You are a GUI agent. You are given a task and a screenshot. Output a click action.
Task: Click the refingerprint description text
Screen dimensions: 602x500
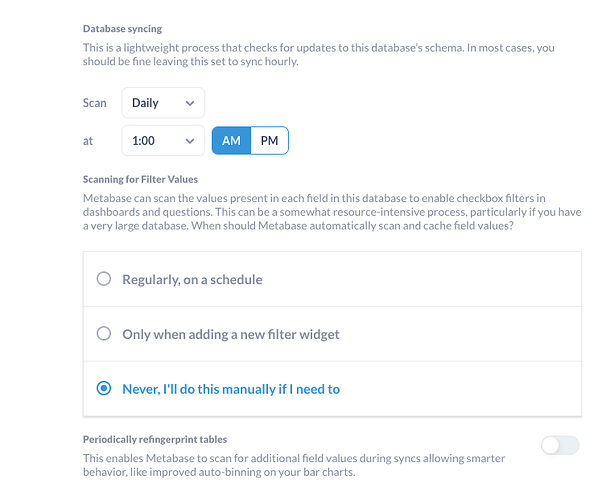pos(294,465)
